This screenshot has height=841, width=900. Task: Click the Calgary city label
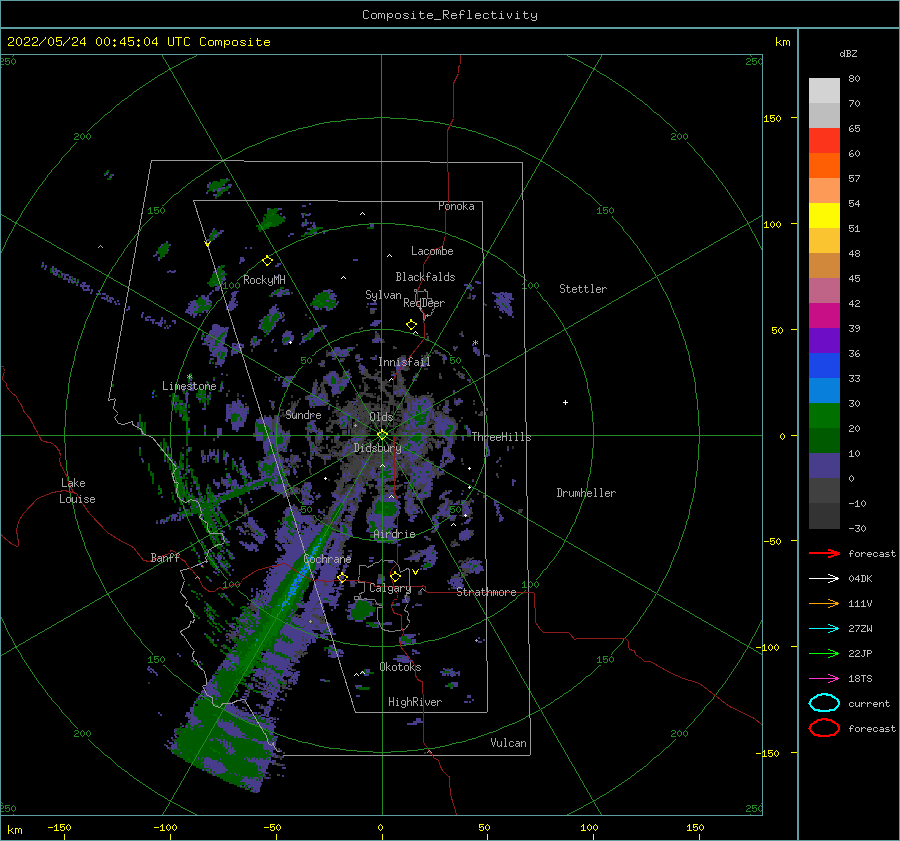390,588
